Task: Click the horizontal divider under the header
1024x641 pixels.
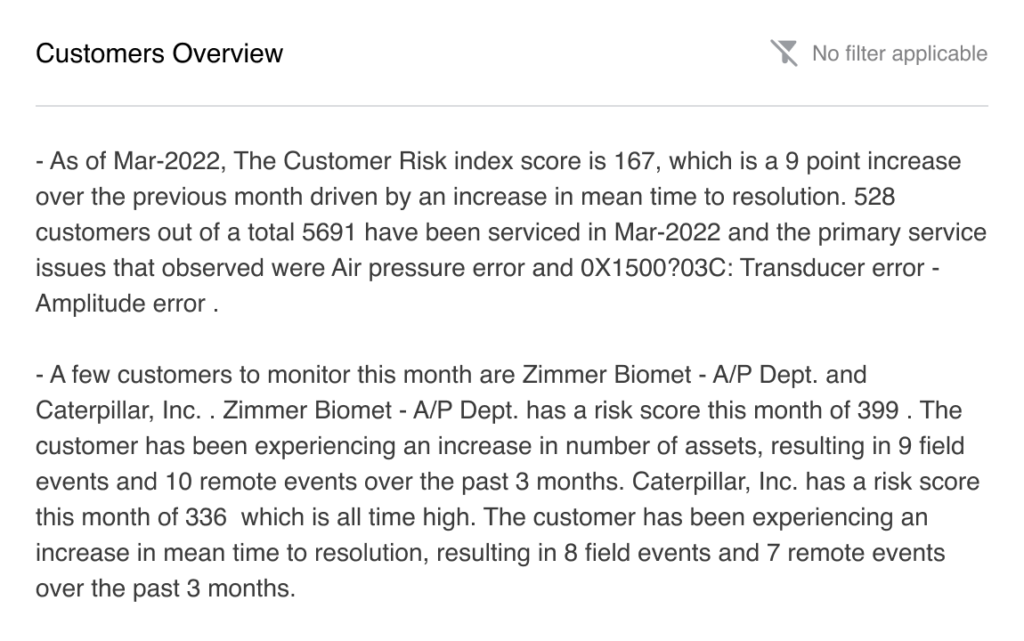Action: click(x=512, y=105)
